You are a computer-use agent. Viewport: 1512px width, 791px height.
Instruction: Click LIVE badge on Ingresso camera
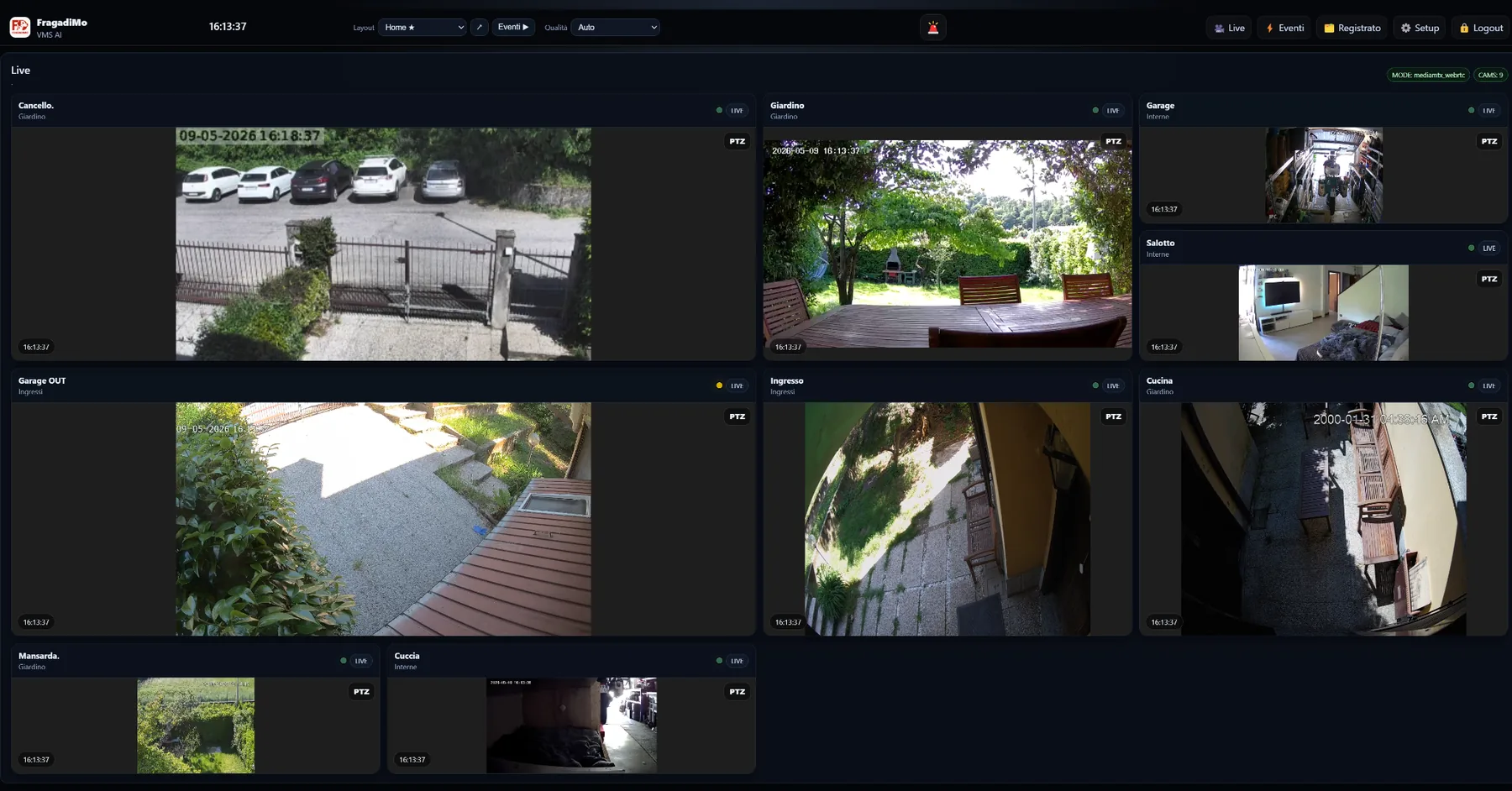click(1113, 386)
